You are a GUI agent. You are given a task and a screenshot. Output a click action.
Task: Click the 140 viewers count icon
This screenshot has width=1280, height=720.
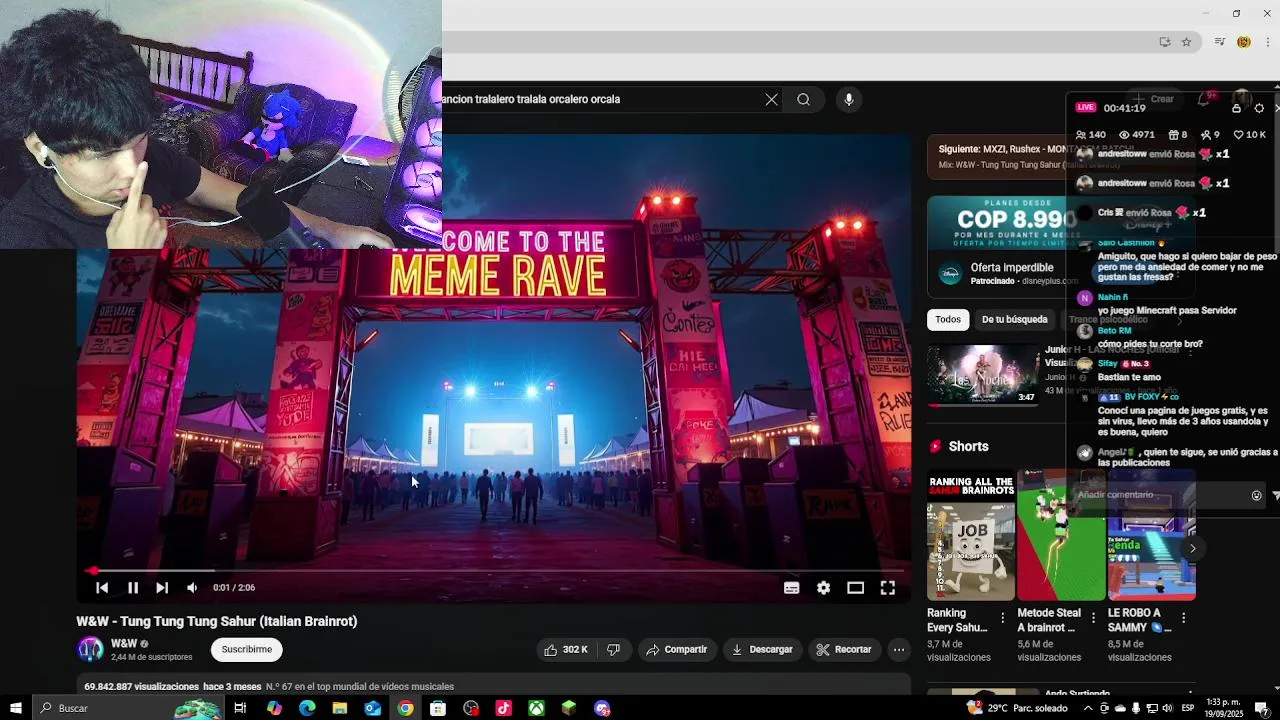[x=1081, y=135]
